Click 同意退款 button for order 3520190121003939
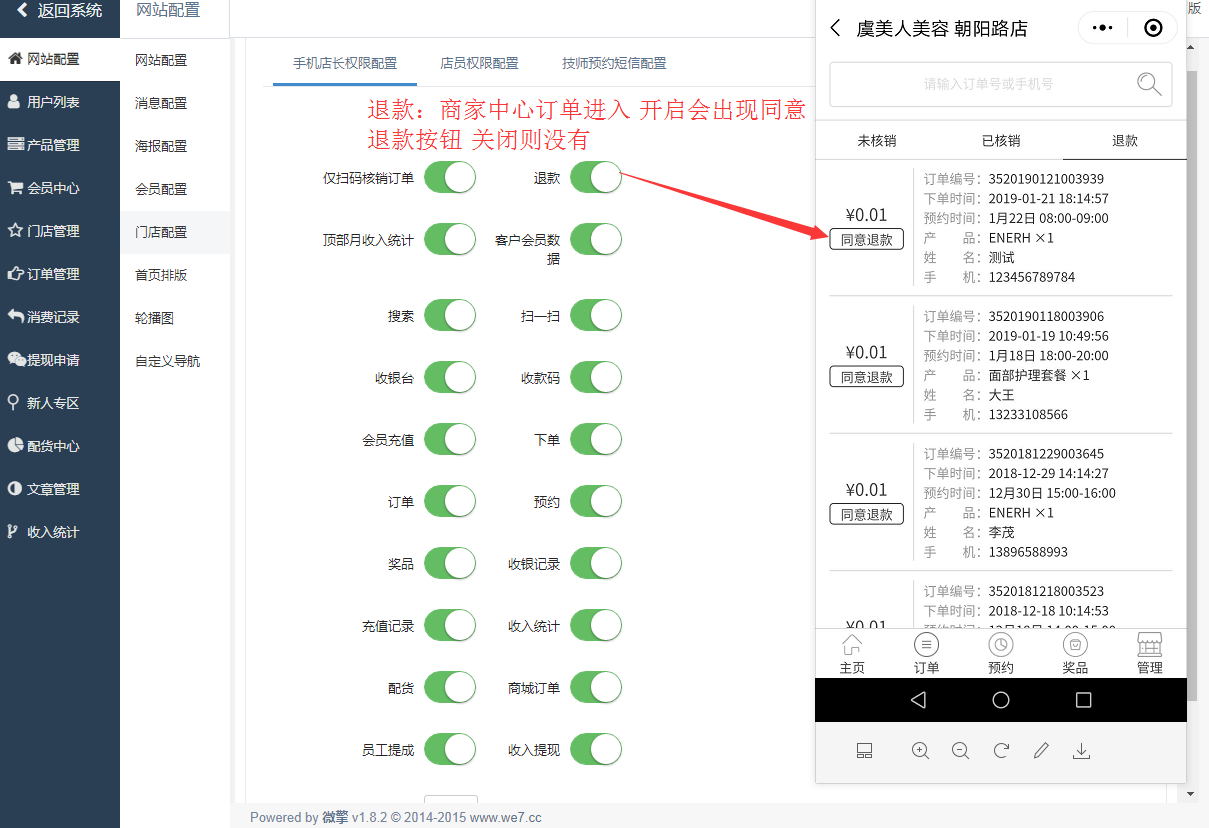Image resolution: width=1209 pixels, height=828 pixels. 867,239
